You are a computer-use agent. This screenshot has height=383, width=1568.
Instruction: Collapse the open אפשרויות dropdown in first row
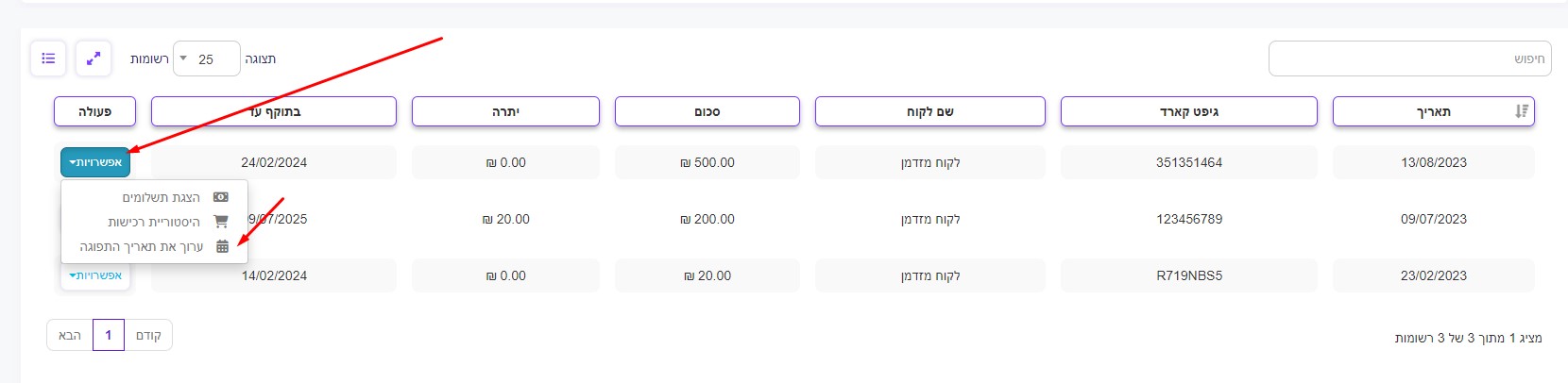click(x=95, y=162)
